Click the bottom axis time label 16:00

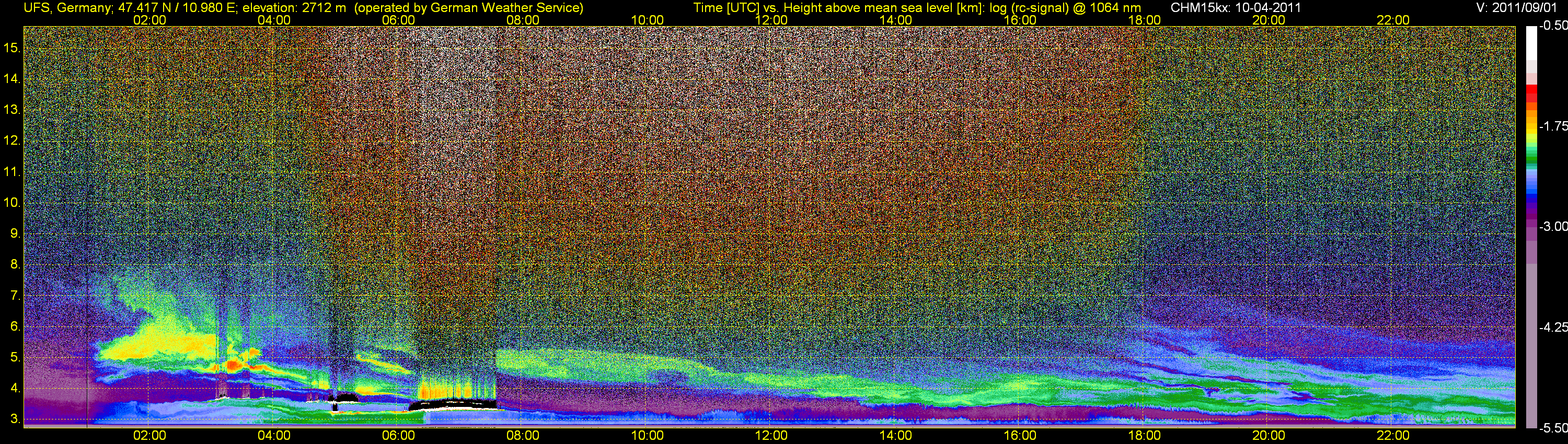(1020, 436)
